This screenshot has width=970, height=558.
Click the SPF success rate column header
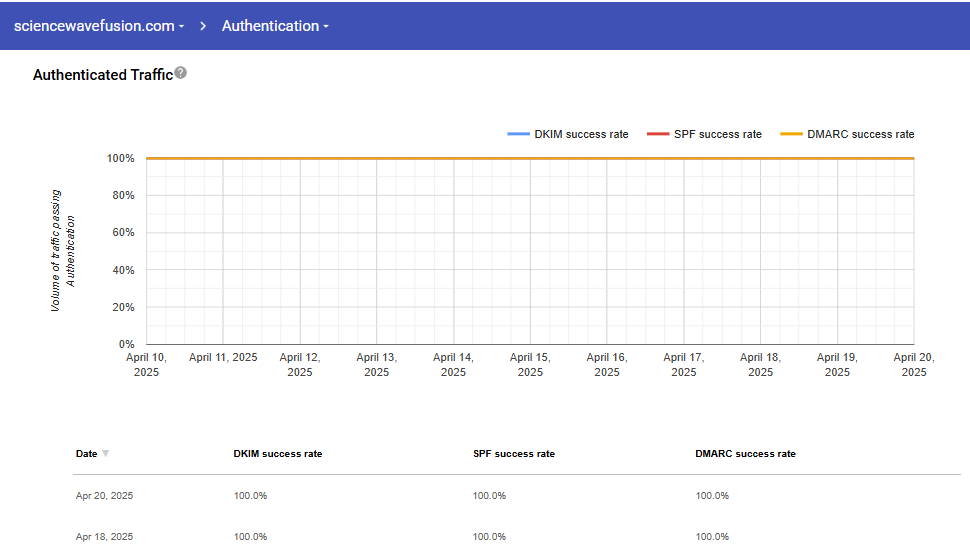(513, 454)
